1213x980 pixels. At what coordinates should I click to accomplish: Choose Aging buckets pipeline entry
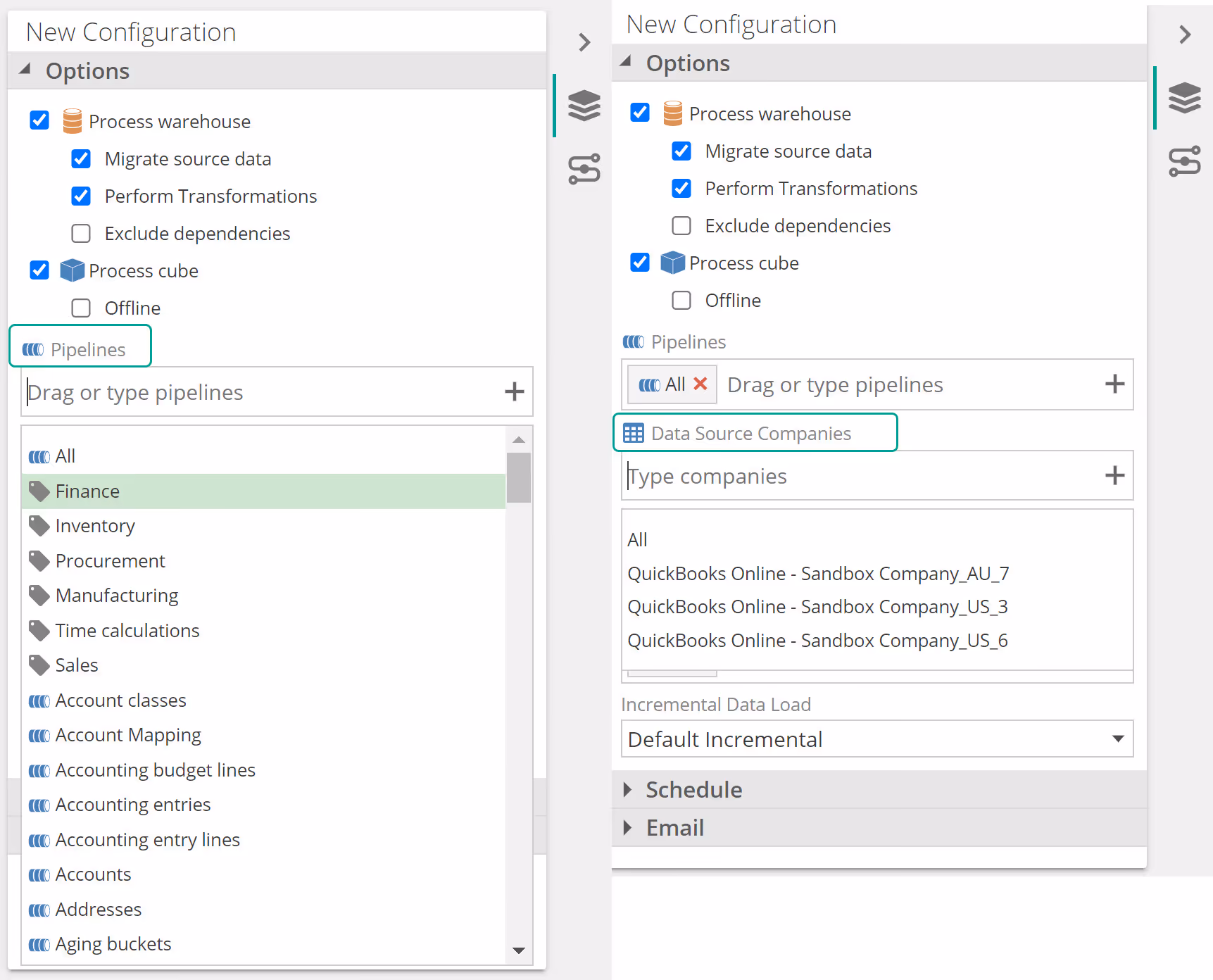tap(113, 944)
